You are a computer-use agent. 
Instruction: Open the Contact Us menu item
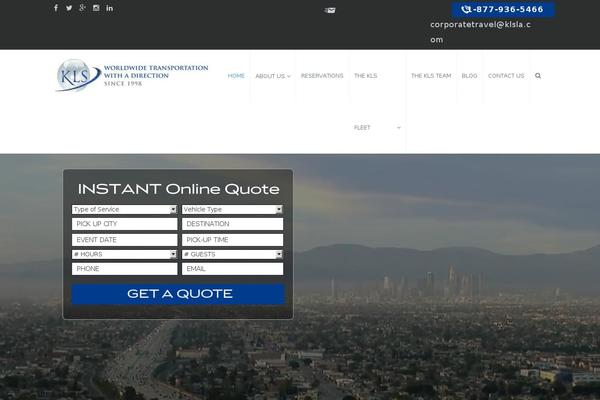point(506,76)
